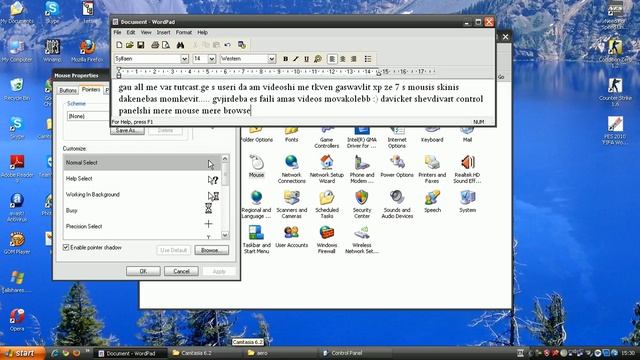The width and height of the screenshot is (640, 360).
Task: Open the font size 14 dropdown
Action: tap(212, 59)
